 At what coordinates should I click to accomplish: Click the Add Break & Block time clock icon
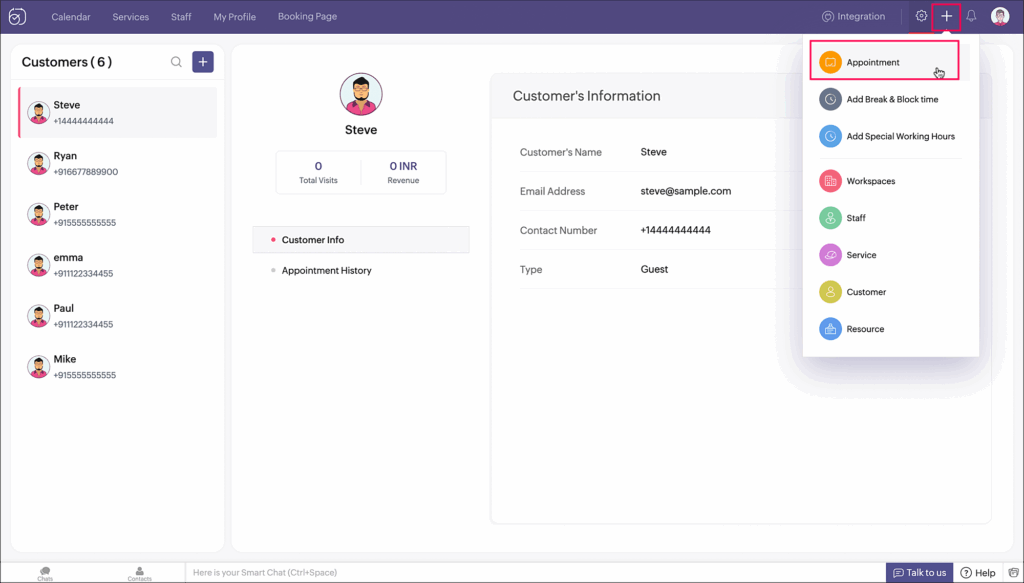point(830,99)
